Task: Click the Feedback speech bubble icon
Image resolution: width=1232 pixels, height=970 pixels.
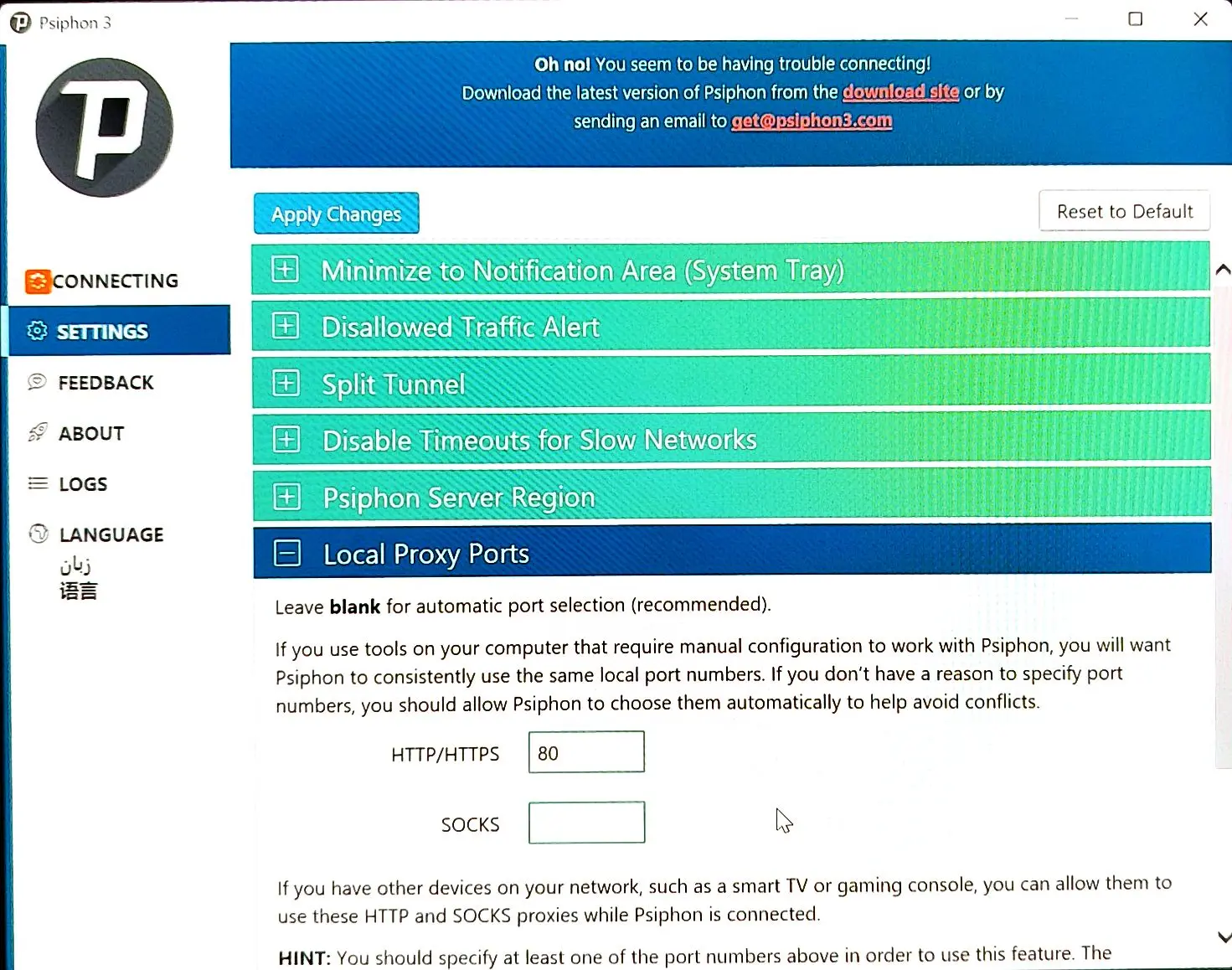Action: [37, 382]
